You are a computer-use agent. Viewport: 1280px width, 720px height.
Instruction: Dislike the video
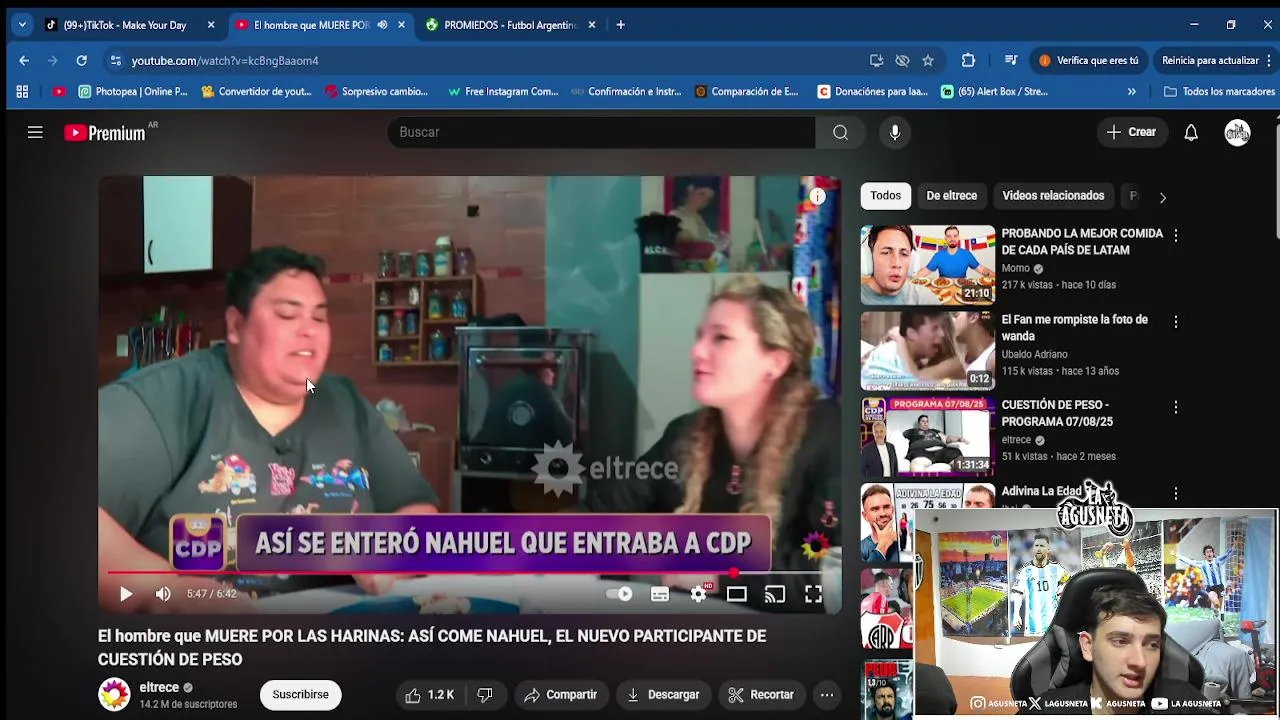pyautogui.click(x=485, y=695)
